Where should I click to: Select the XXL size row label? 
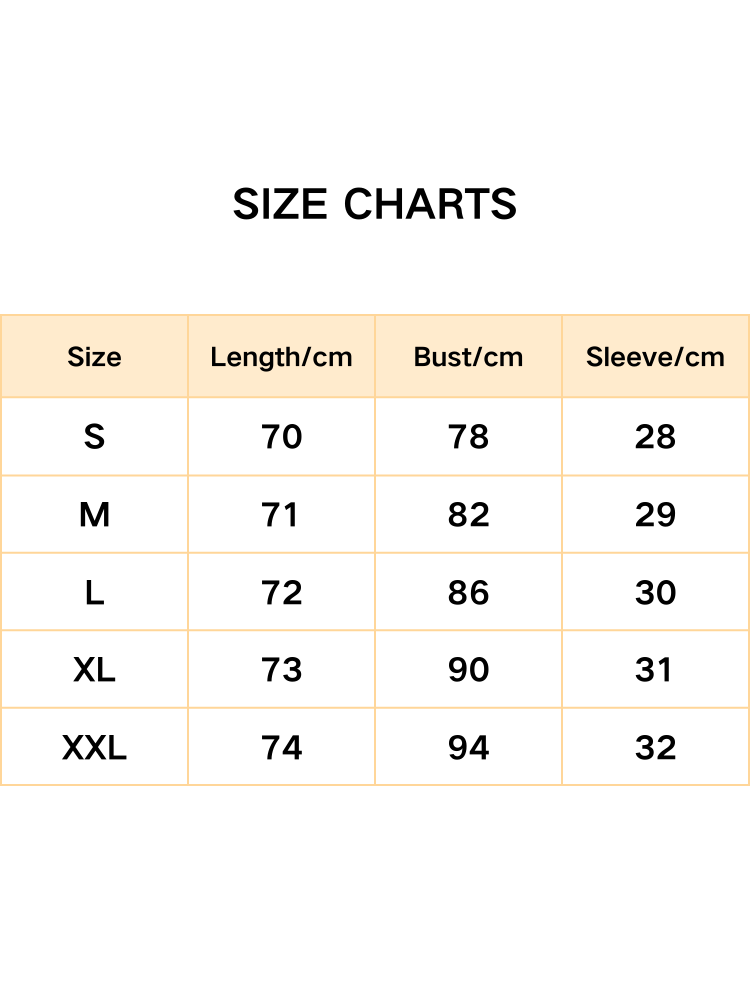pyautogui.click(x=94, y=748)
